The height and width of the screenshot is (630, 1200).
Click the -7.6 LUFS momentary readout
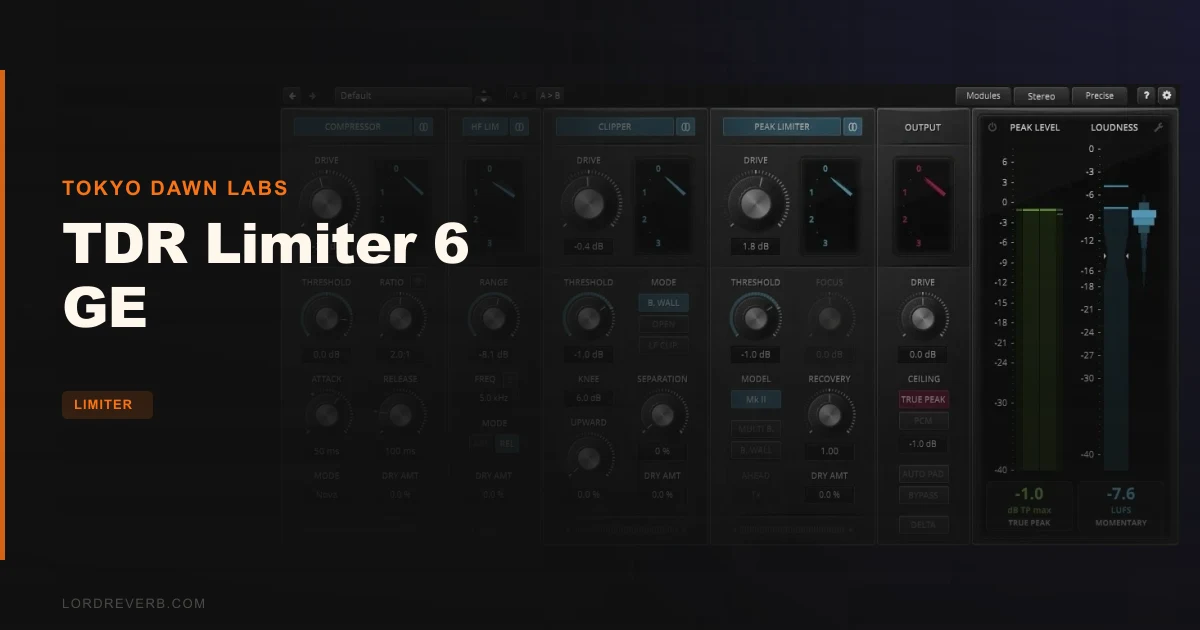(1121, 505)
